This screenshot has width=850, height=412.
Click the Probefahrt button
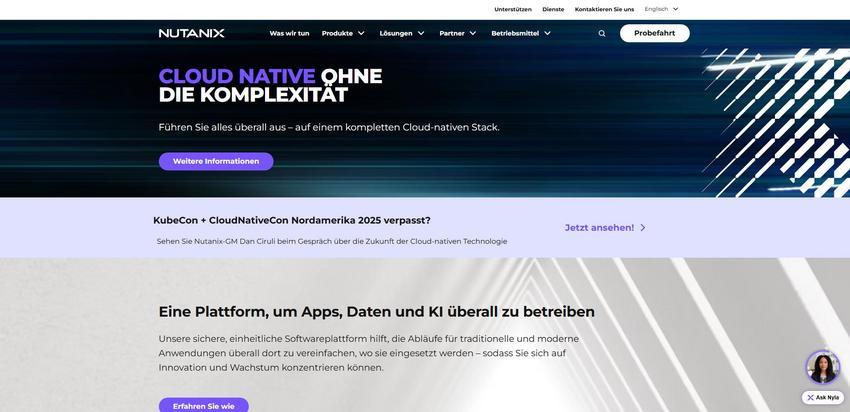(655, 33)
